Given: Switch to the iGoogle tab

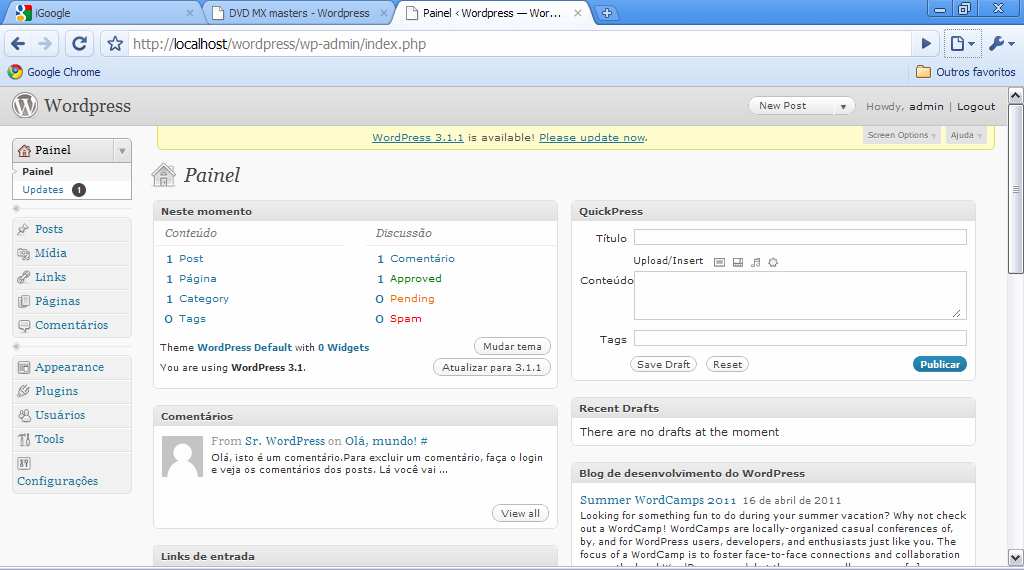Looking at the screenshot, I should point(103,12).
